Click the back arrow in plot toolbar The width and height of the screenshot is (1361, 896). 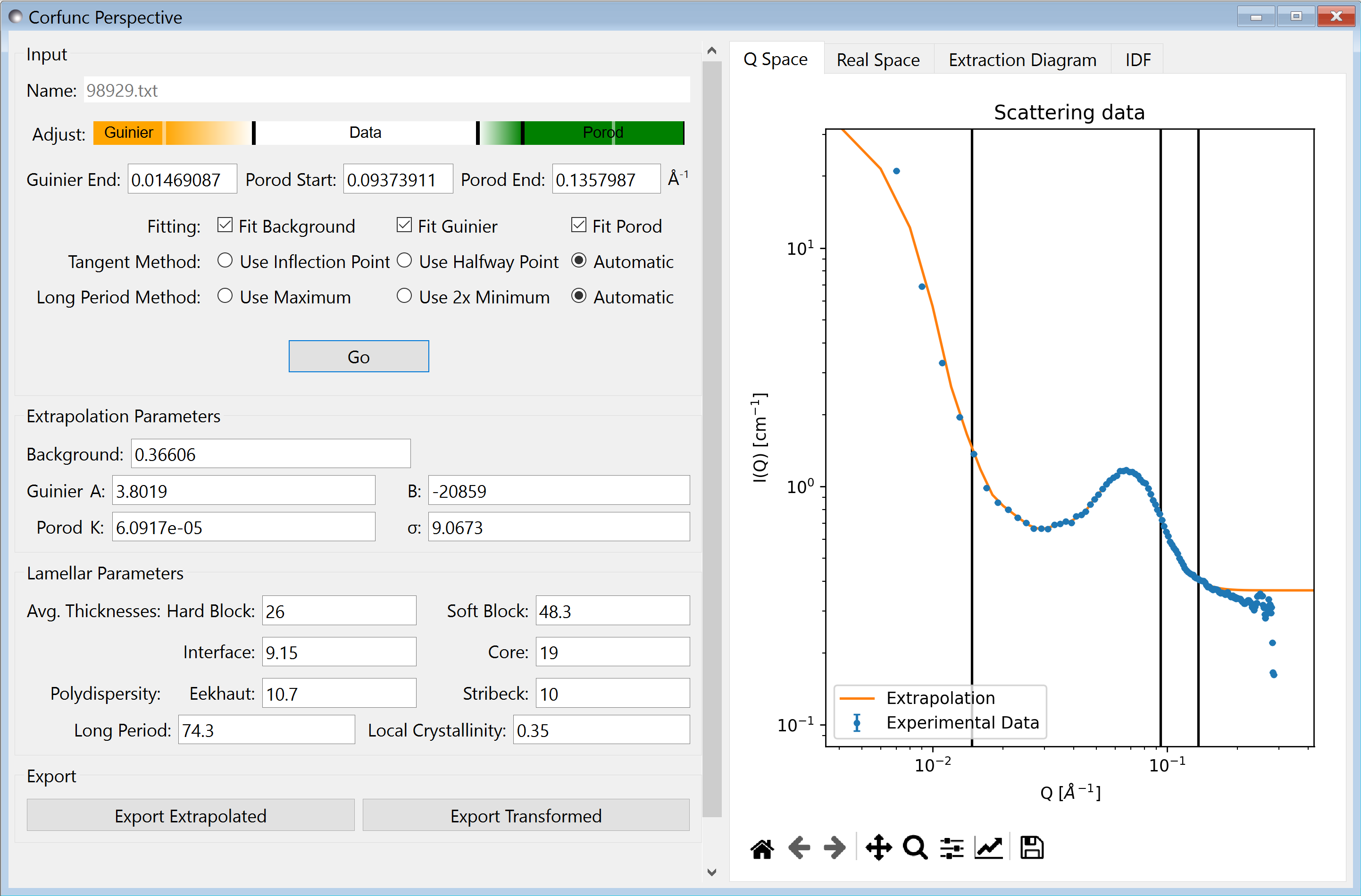pos(799,848)
